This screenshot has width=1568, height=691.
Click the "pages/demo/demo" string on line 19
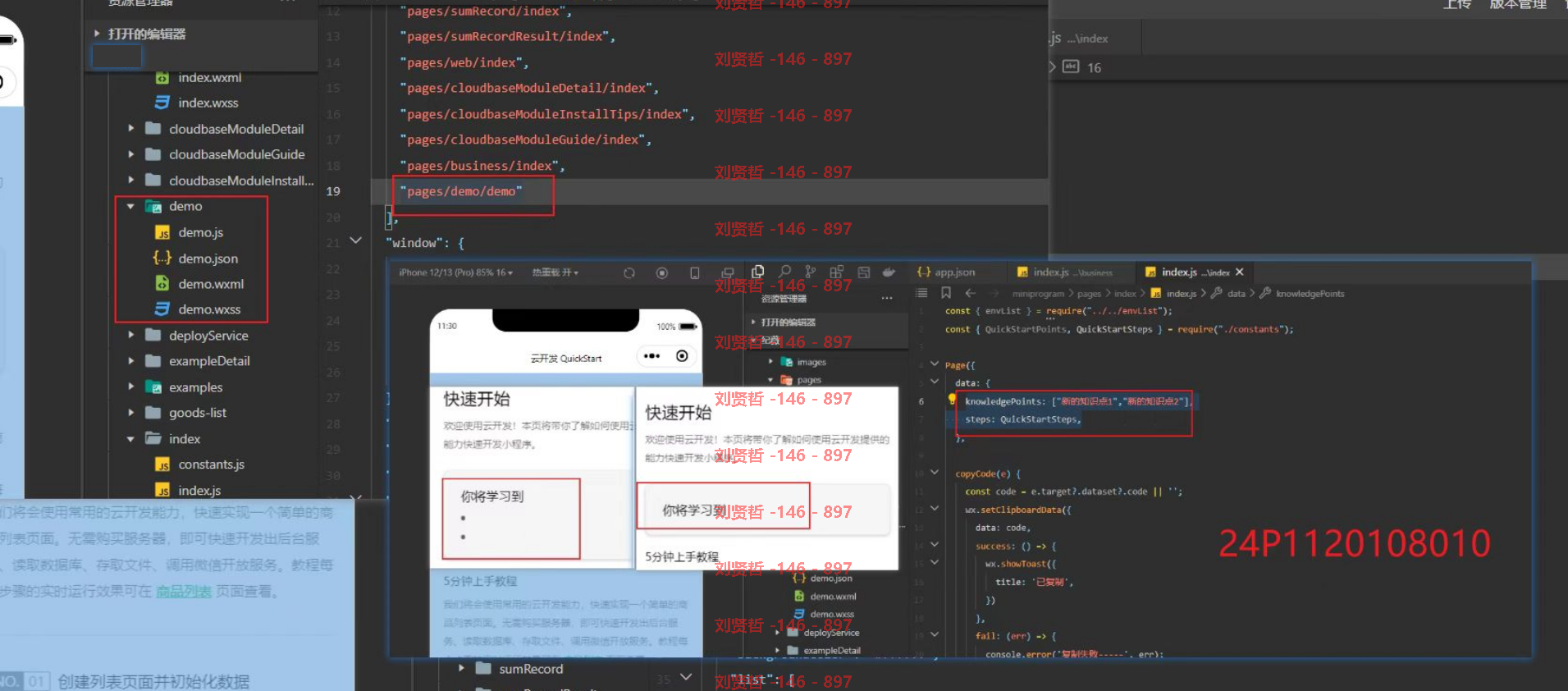461,191
